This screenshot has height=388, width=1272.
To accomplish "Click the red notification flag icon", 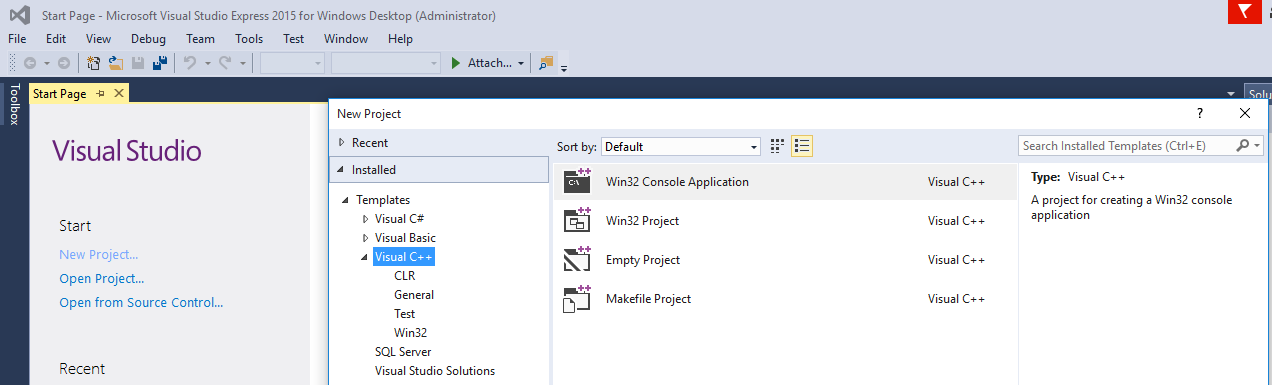I will pos(1244,12).
